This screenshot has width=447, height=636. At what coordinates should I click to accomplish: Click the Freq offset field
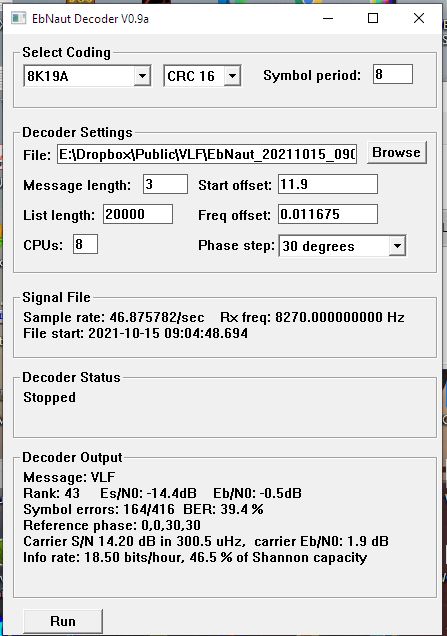tap(328, 214)
